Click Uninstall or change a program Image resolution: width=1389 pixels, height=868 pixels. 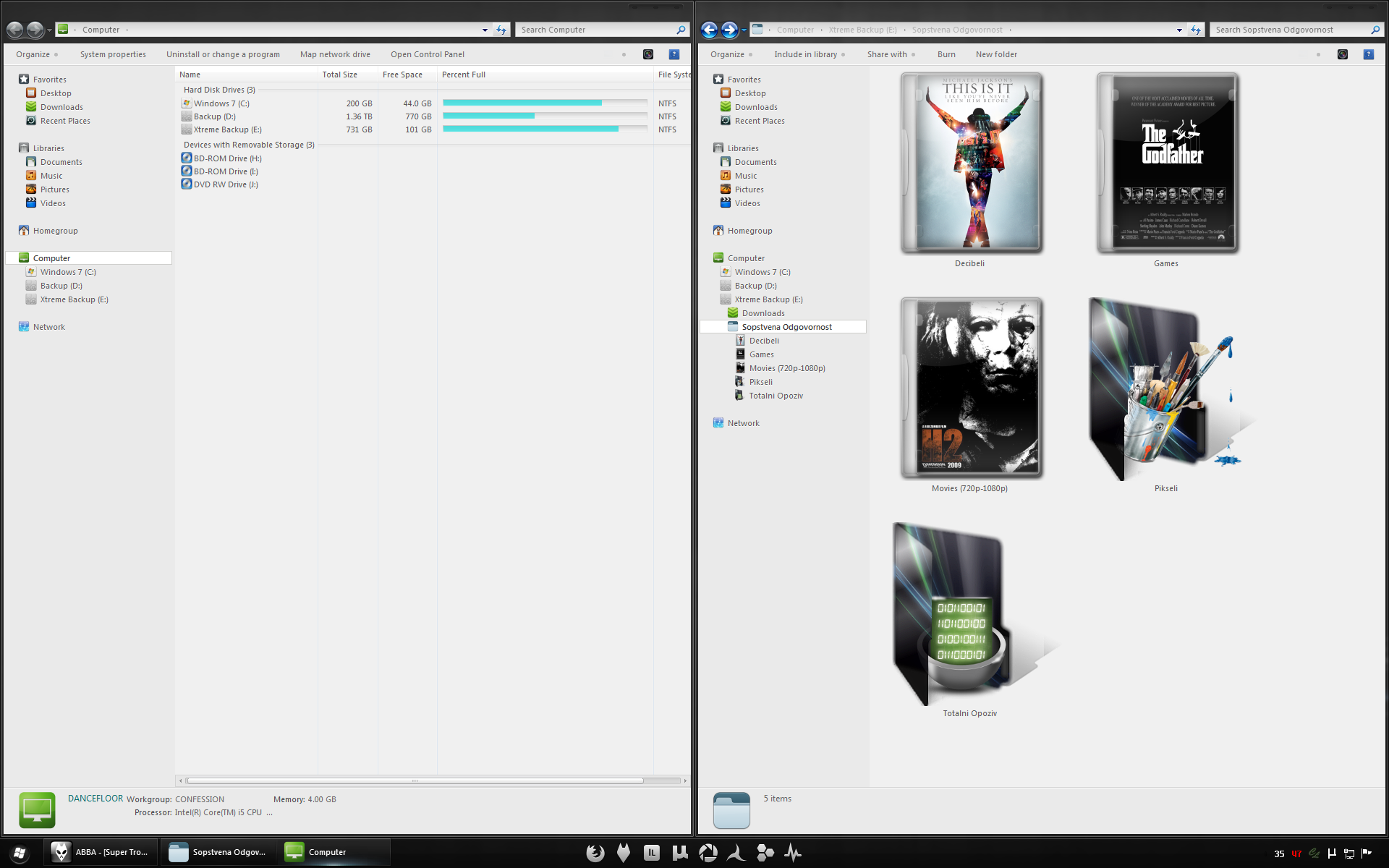(223, 54)
